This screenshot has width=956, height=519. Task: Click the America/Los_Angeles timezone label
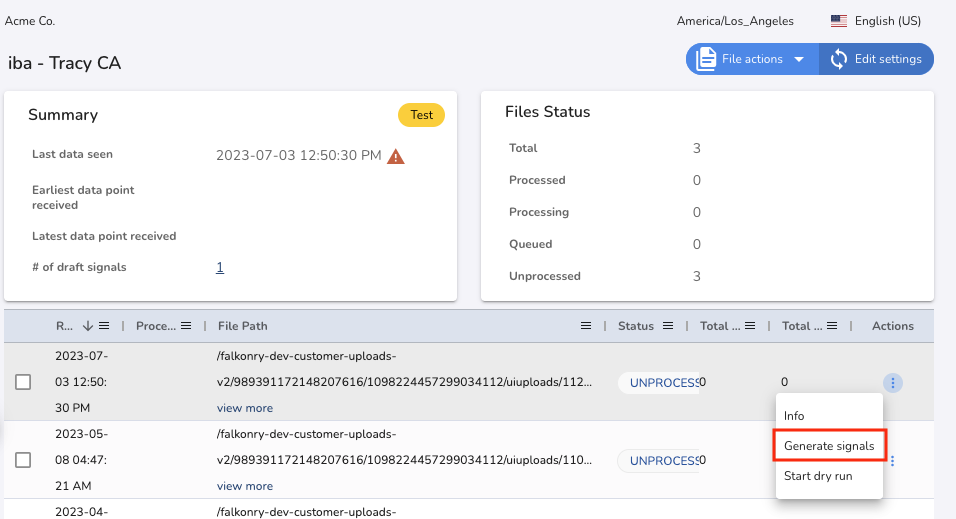pos(735,21)
